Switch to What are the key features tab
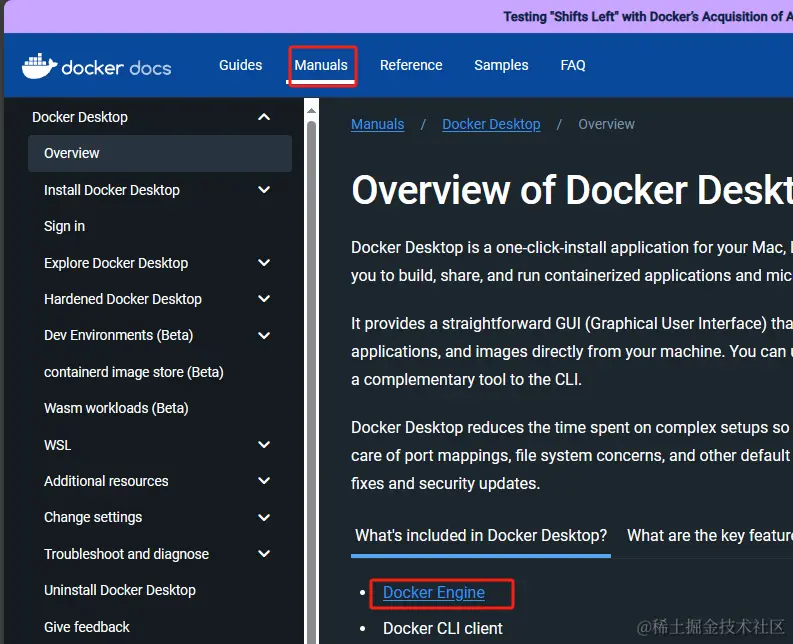This screenshot has height=644, width=793. click(710, 535)
